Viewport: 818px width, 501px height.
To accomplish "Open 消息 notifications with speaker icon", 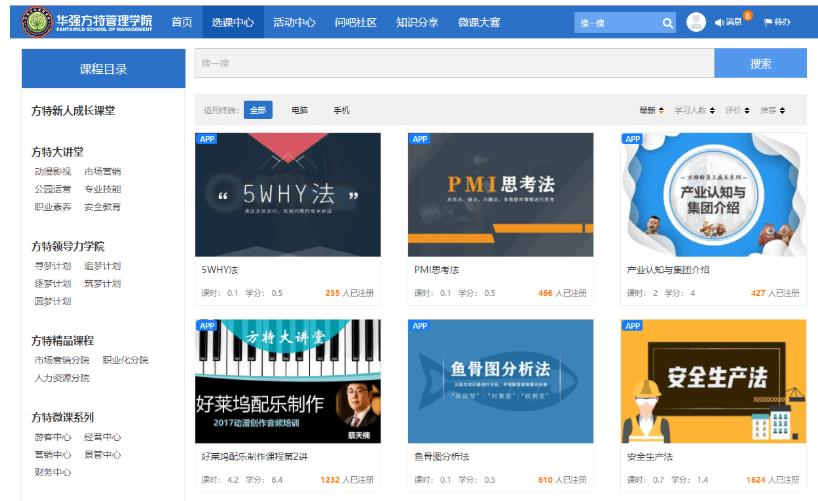I will coord(729,22).
